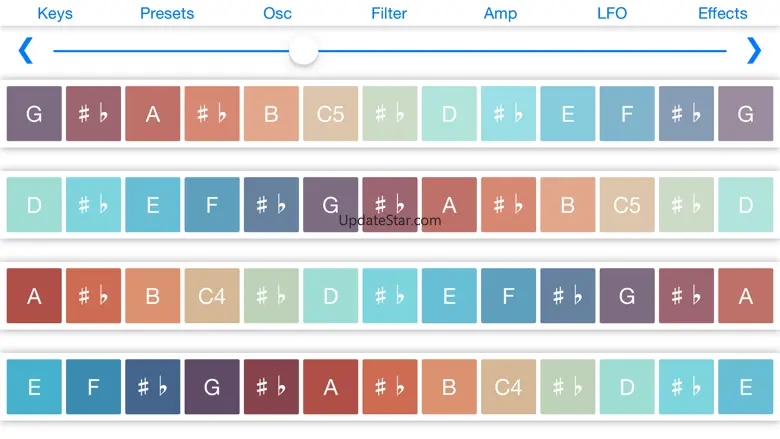Play the red A pad at third row start

[x=34, y=296]
